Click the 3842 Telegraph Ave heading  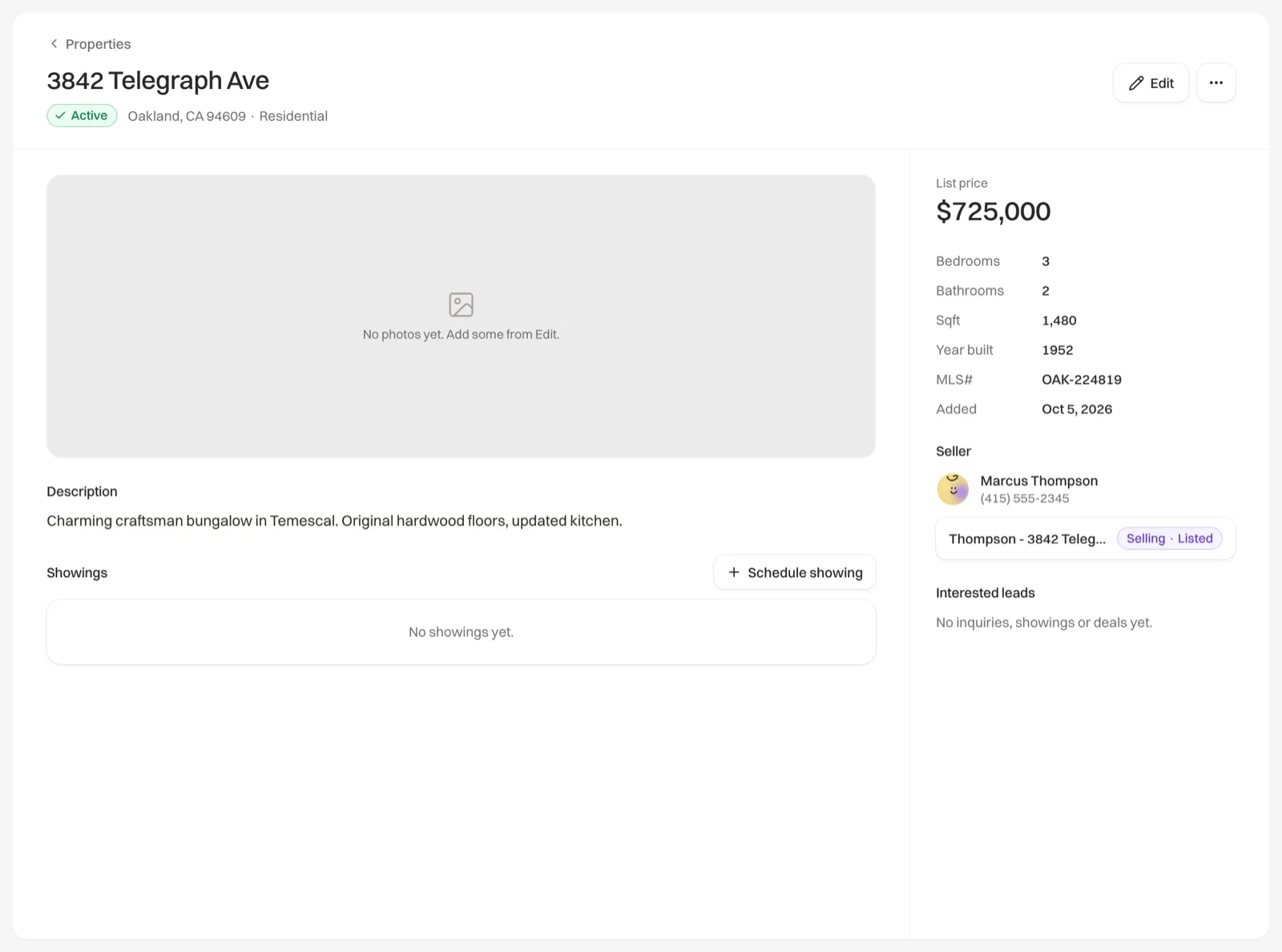click(x=158, y=80)
